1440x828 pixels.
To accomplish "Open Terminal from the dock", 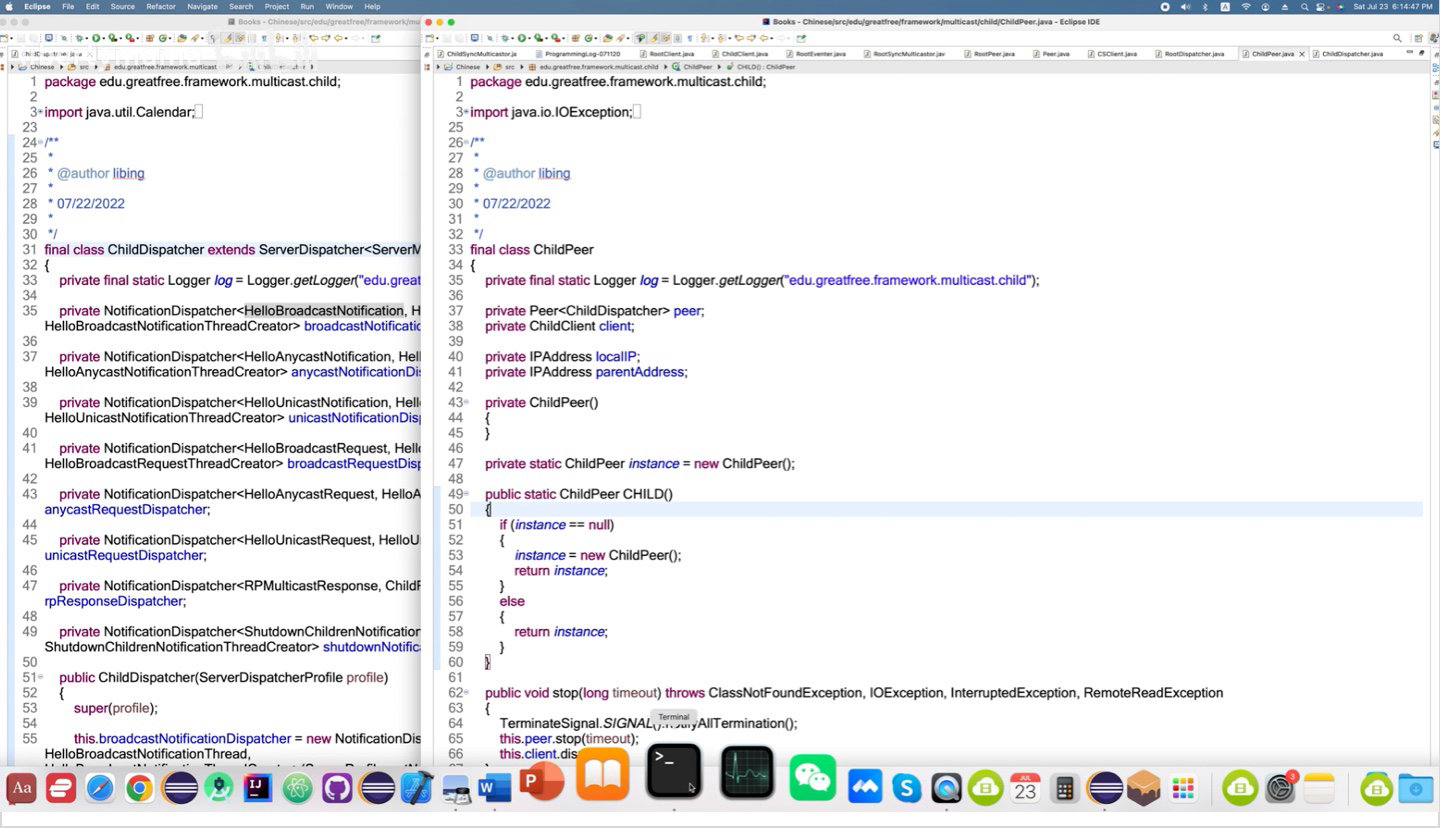I will pyautogui.click(x=674, y=772).
